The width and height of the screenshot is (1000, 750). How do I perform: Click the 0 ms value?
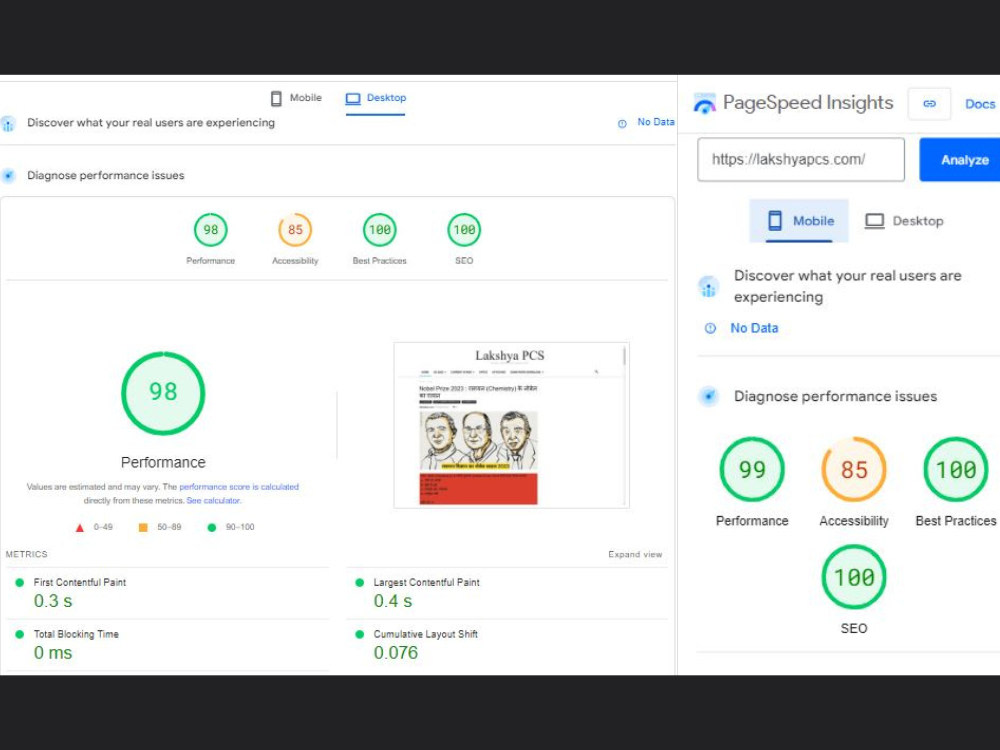pos(53,652)
